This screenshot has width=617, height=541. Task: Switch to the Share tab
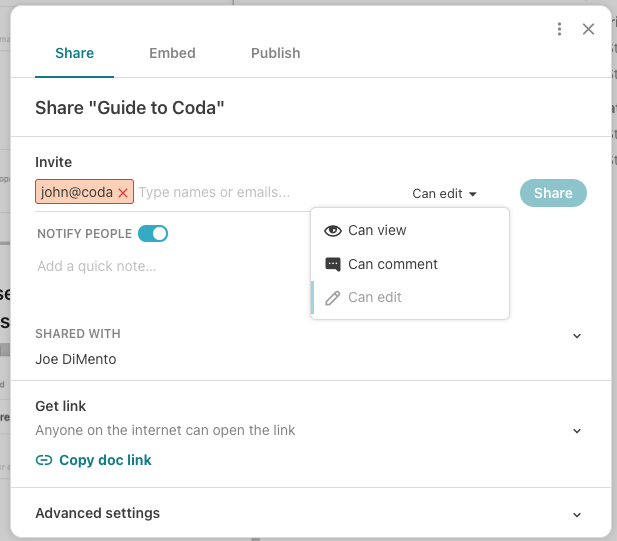pos(74,53)
